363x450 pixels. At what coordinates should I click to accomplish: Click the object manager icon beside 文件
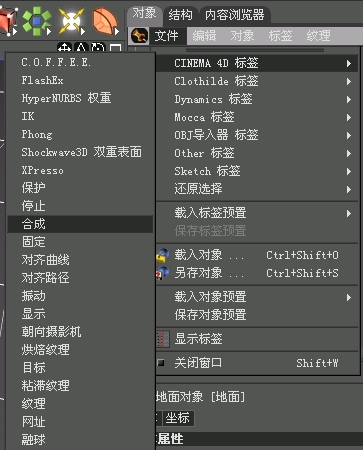(139, 36)
